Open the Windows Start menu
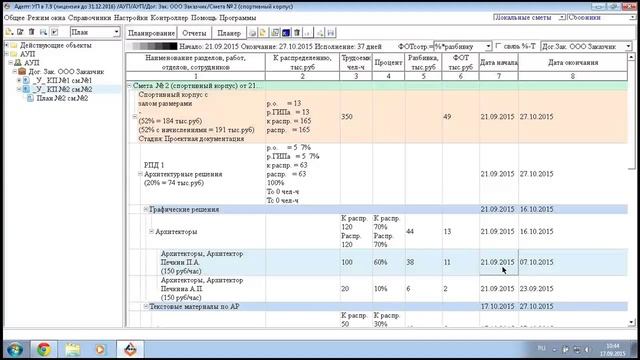640x360 pixels. click(x=15, y=349)
